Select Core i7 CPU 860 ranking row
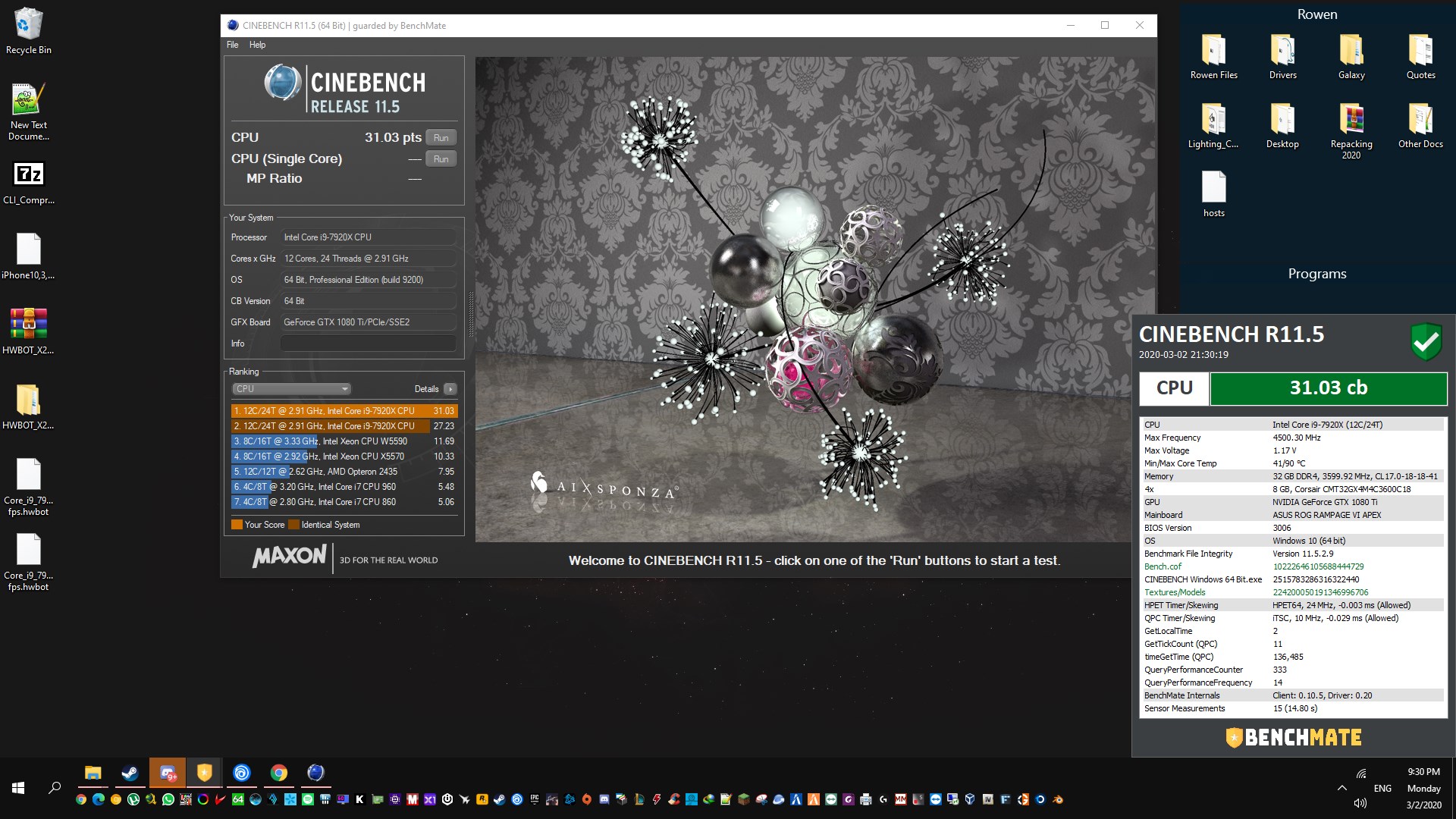Image resolution: width=1456 pixels, height=819 pixels. tap(344, 502)
